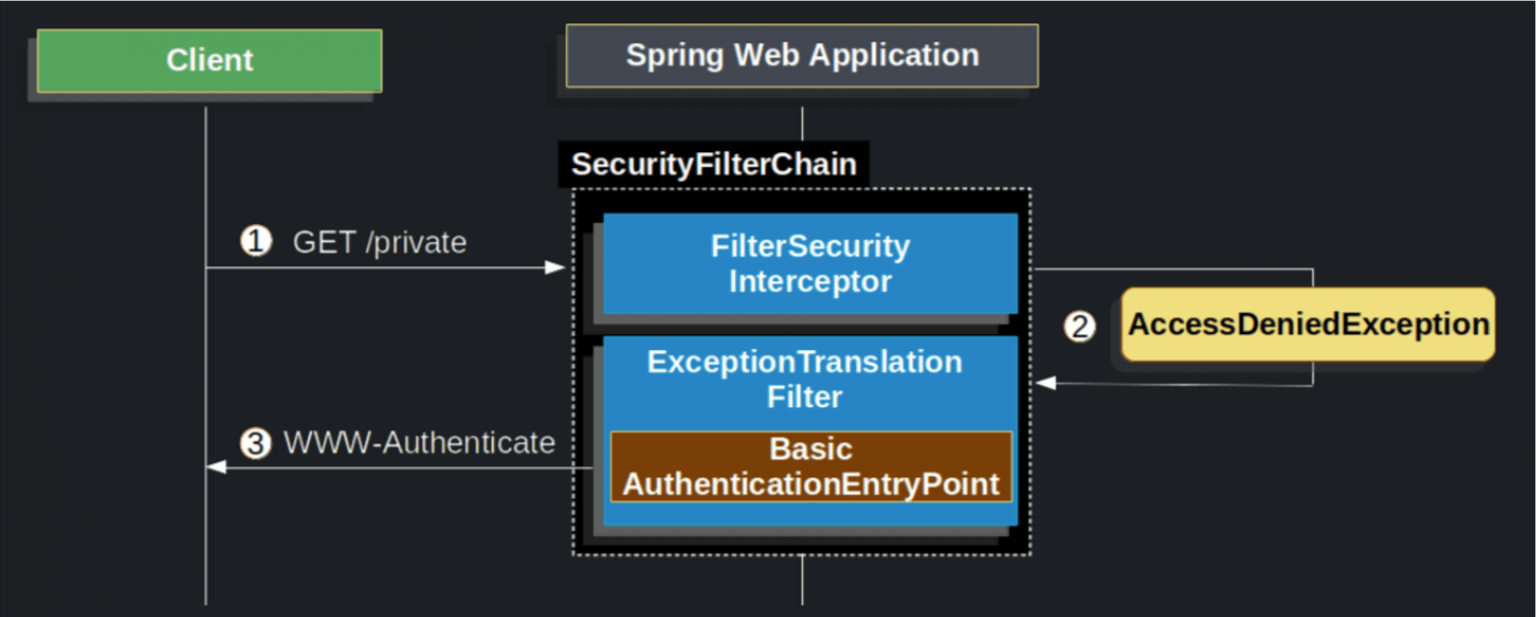Screen dimensions: 1536x617
Task: Click the step 2 number circle
Action: pyautogui.click(x=1079, y=326)
